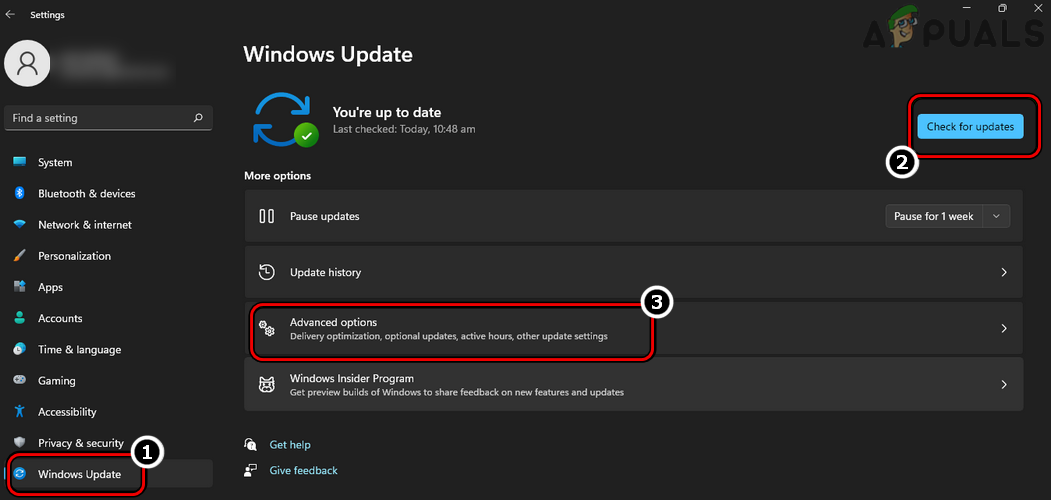Image resolution: width=1051 pixels, height=500 pixels.
Task: Go to Accounts settings page
Action: pos(60,318)
